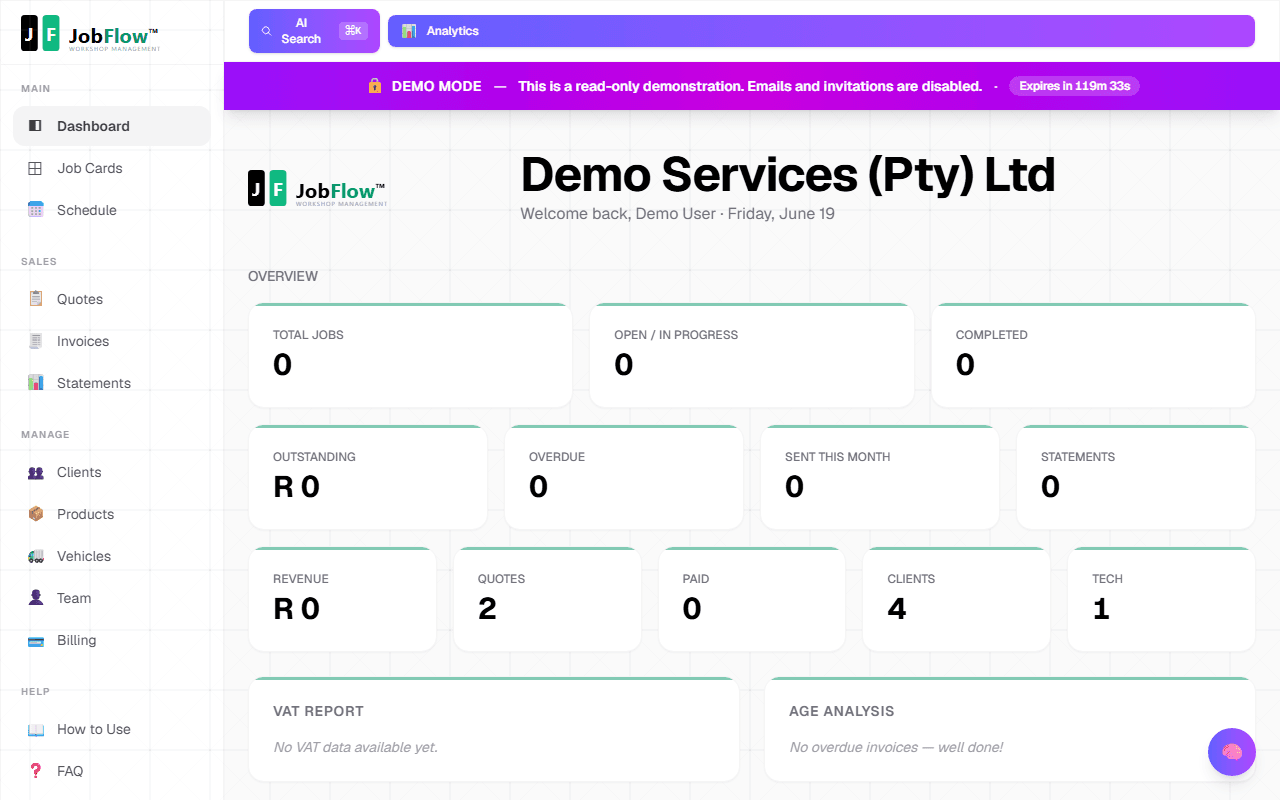Click the magnifier icon in AI Search
This screenshot has height=800, width=1280.
click(x=266, y=31)
